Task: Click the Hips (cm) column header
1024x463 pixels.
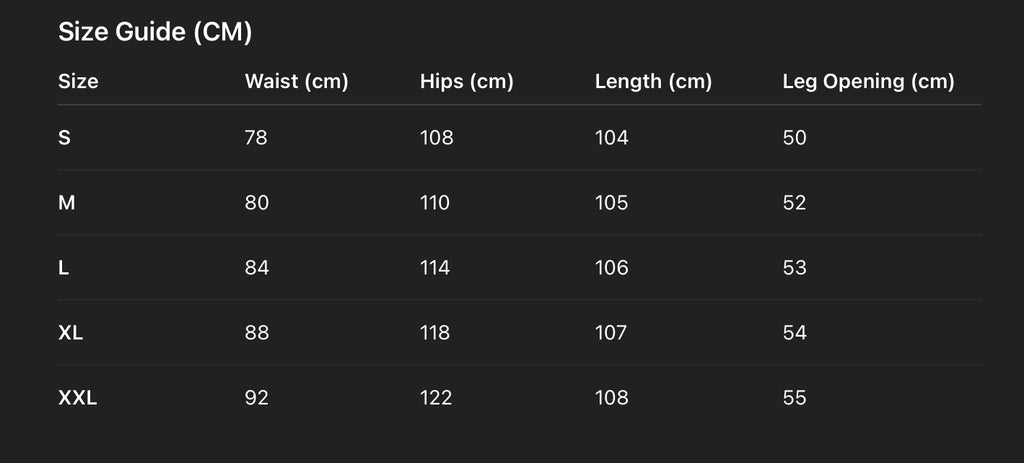Action: (466, 82)
